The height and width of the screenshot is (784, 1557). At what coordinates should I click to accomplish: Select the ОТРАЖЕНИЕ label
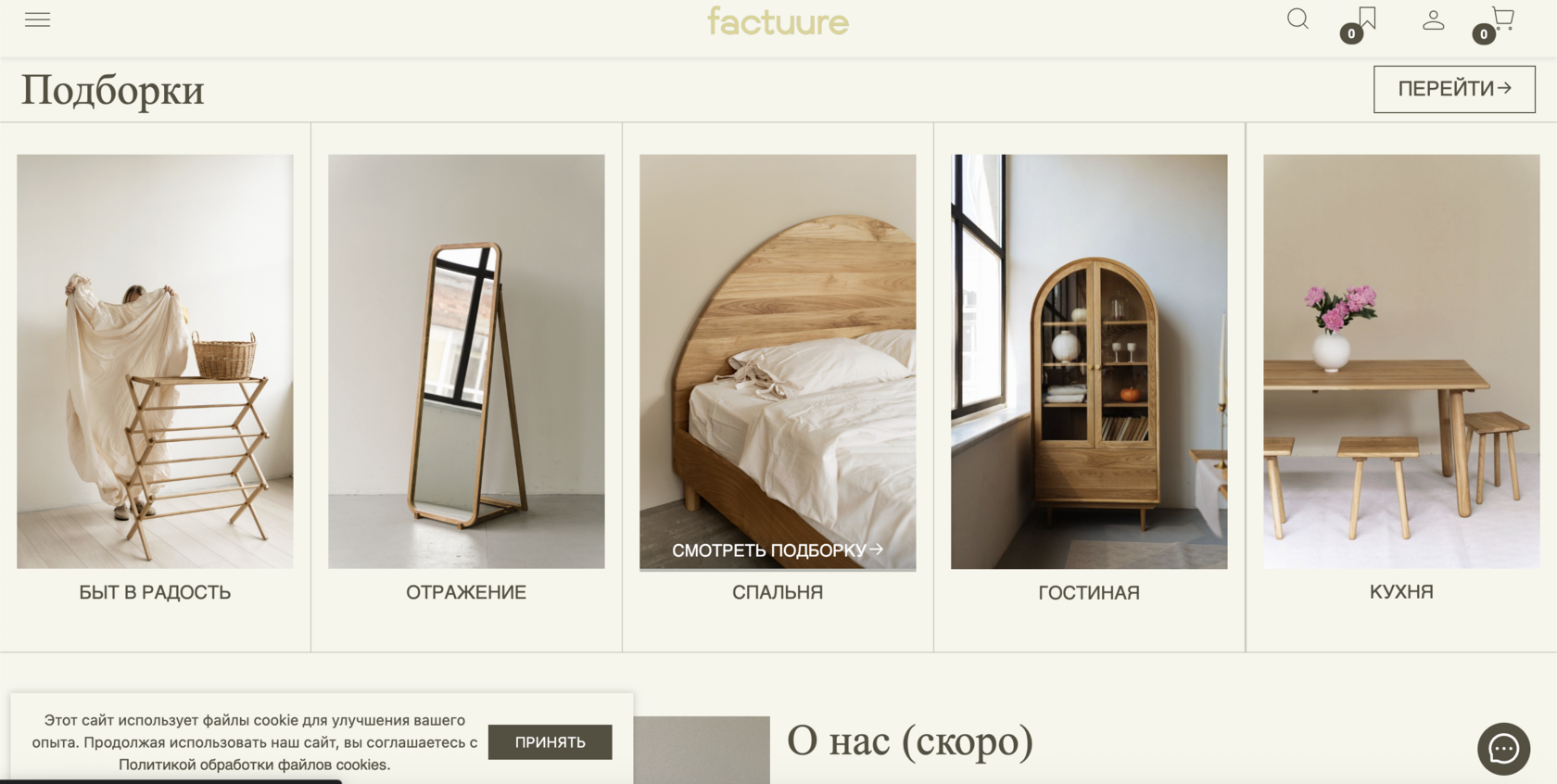[466, 592]
